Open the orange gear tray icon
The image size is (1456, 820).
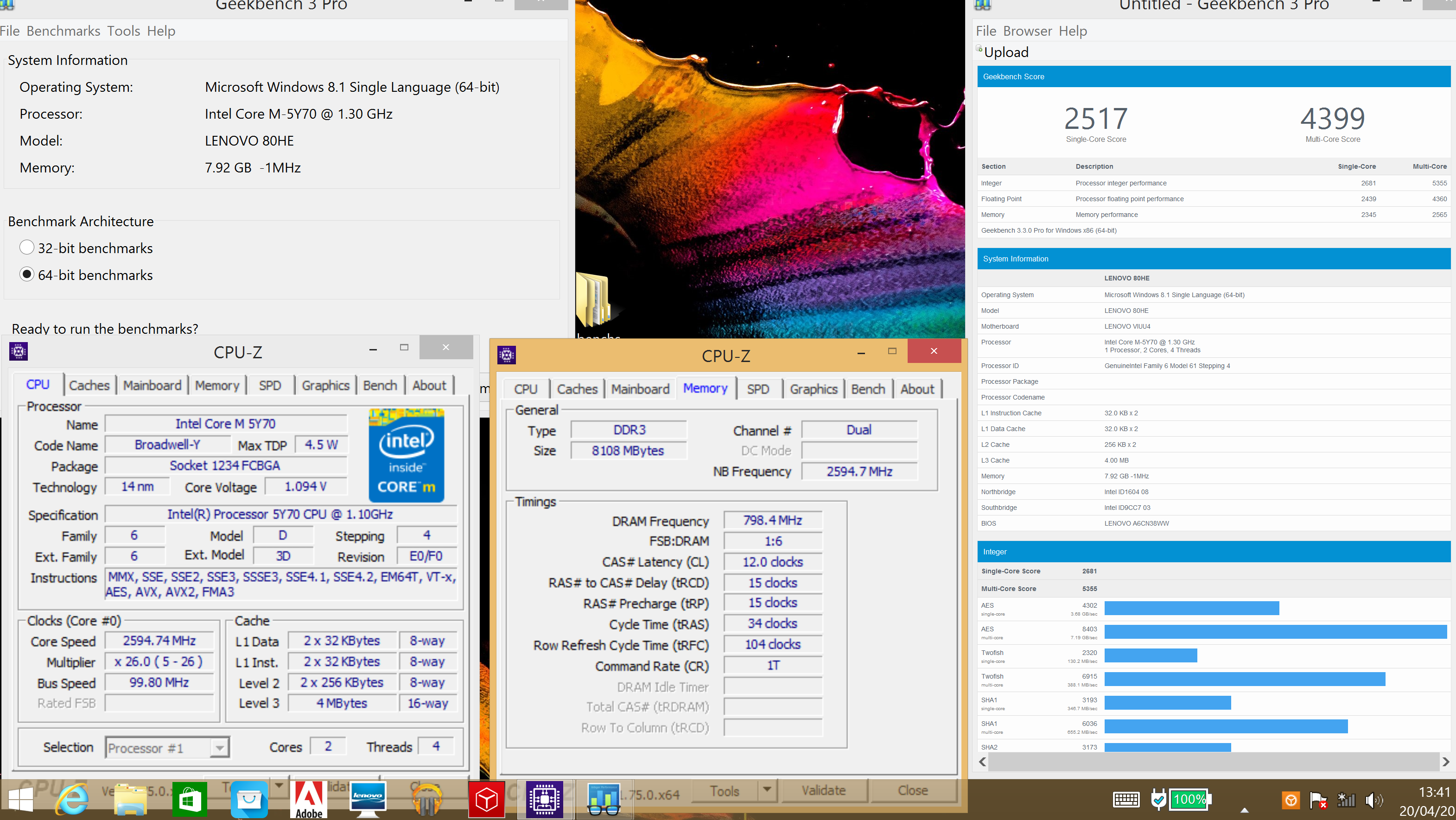[1291, 800]
